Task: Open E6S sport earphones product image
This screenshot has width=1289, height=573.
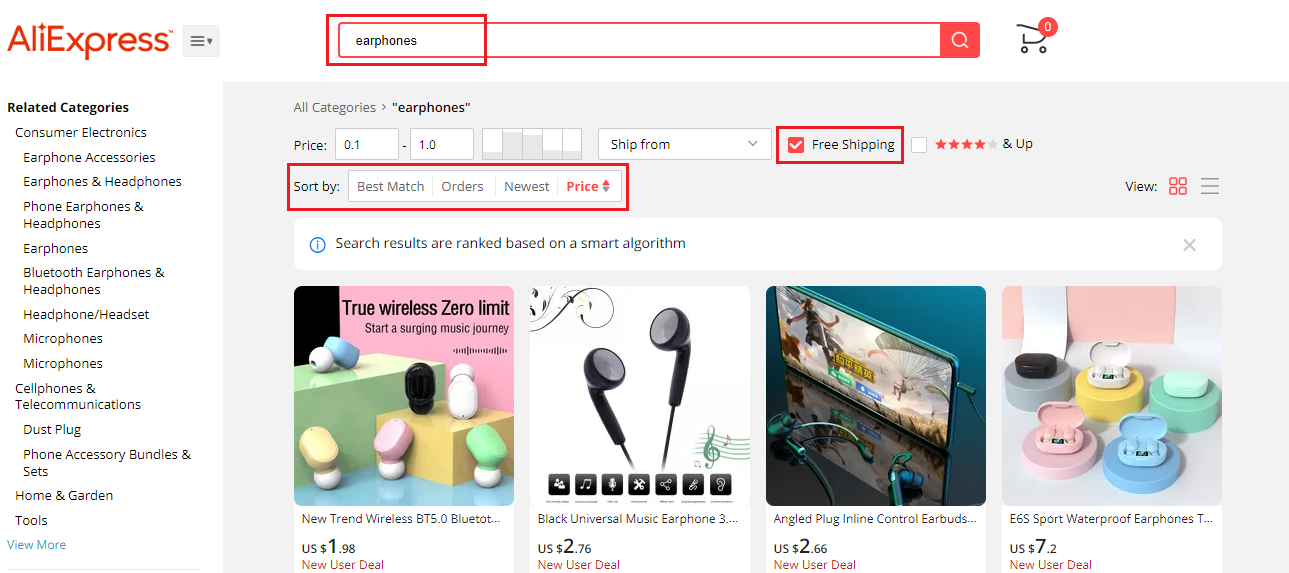Action: pos(1112,396)
